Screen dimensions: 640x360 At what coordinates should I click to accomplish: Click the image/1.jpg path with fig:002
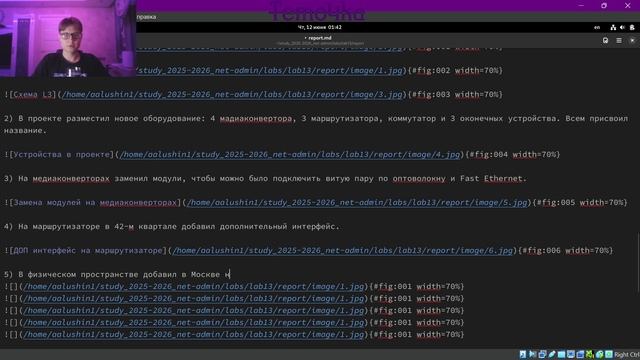click(269, 70)
